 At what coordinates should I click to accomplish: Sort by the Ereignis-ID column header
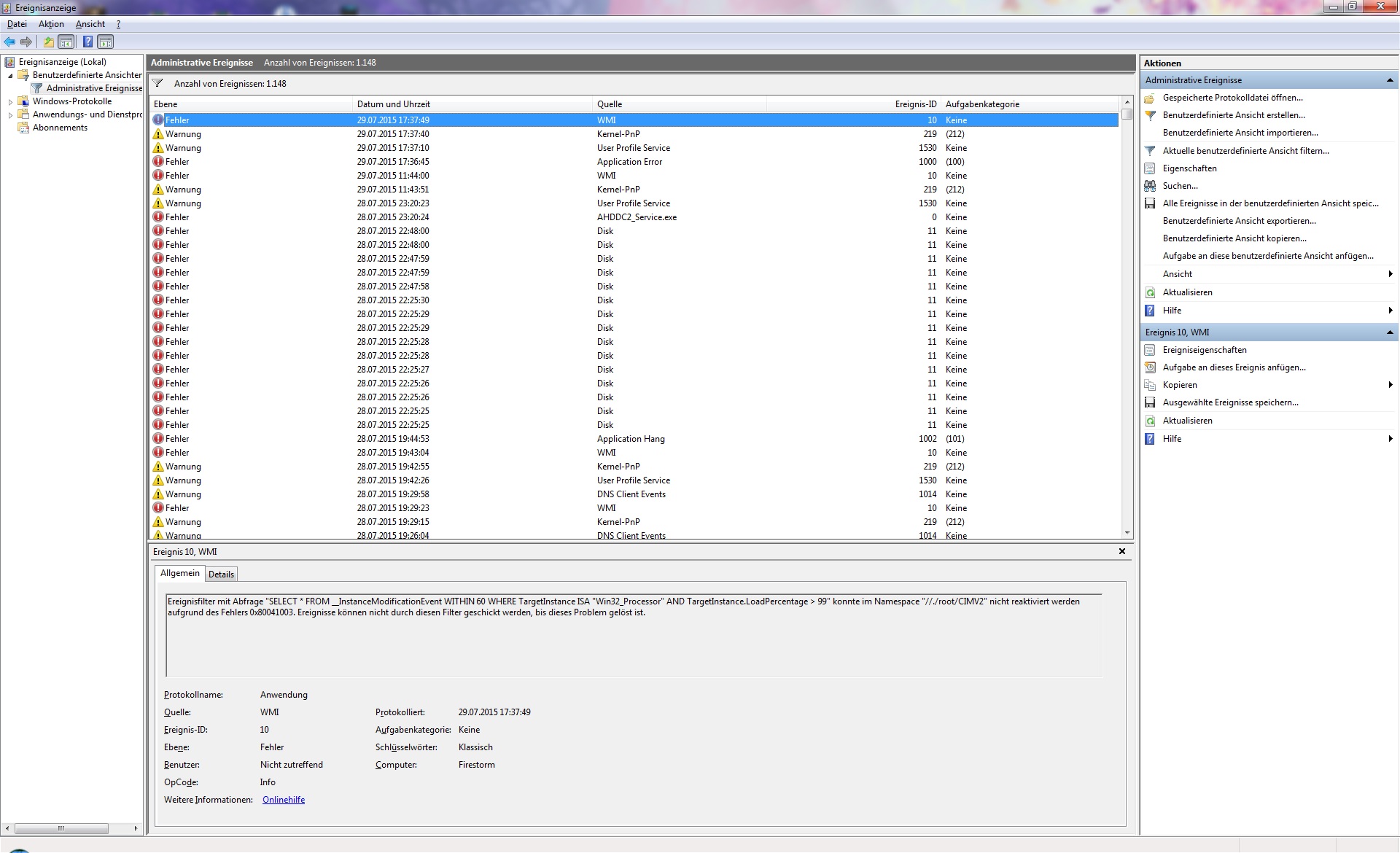click(x=915, y=104)
